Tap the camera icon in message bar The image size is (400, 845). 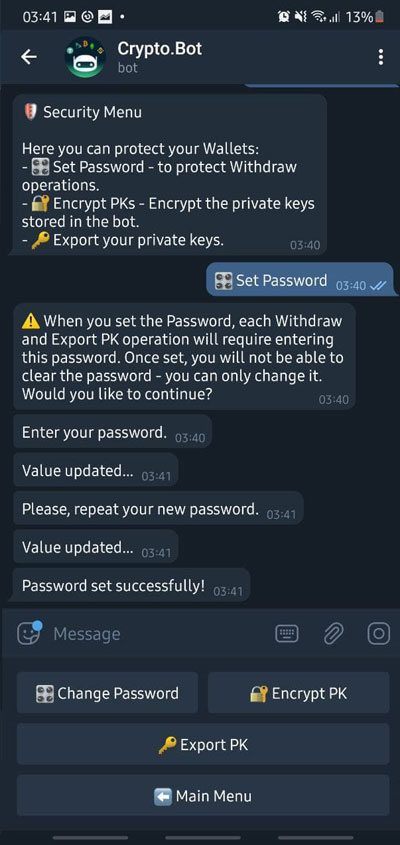click(x=379, y=634)
